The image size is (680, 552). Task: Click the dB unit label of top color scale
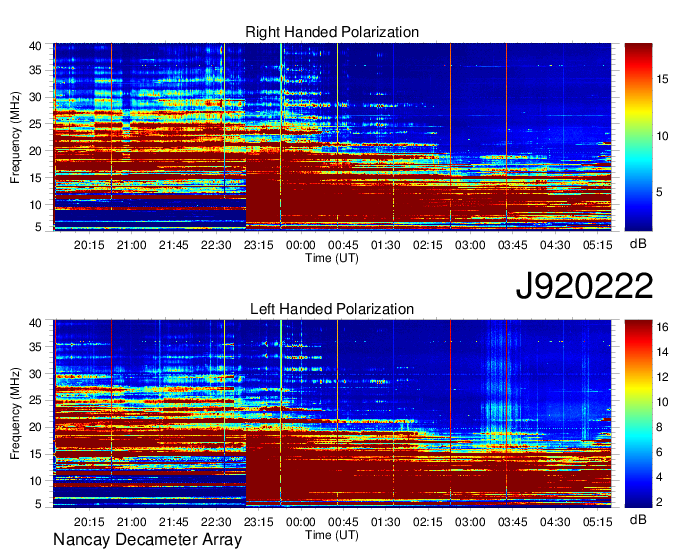pyautogui.click(x=638, y=244)
